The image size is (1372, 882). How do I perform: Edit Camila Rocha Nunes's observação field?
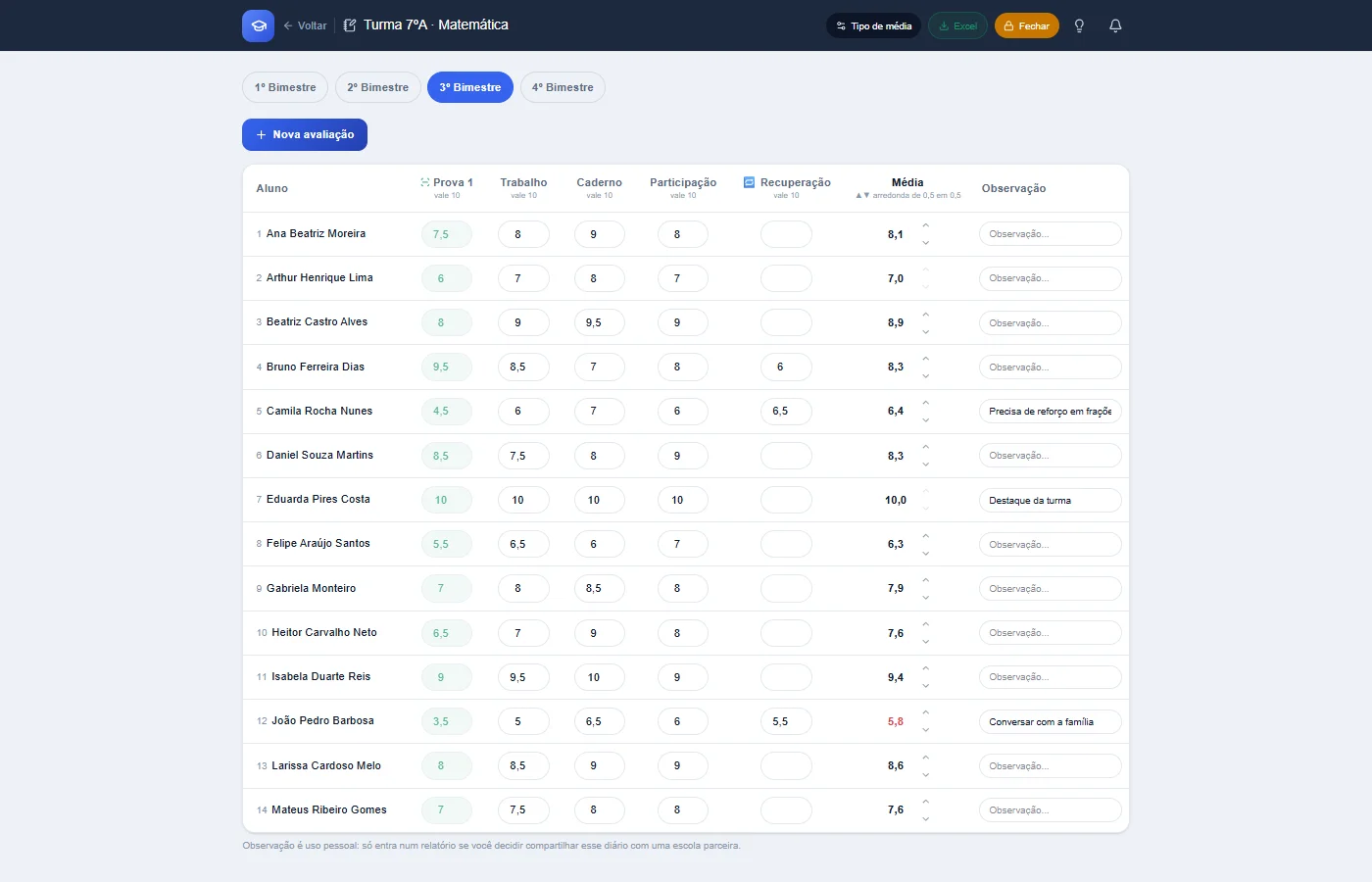coord(1050,412)
